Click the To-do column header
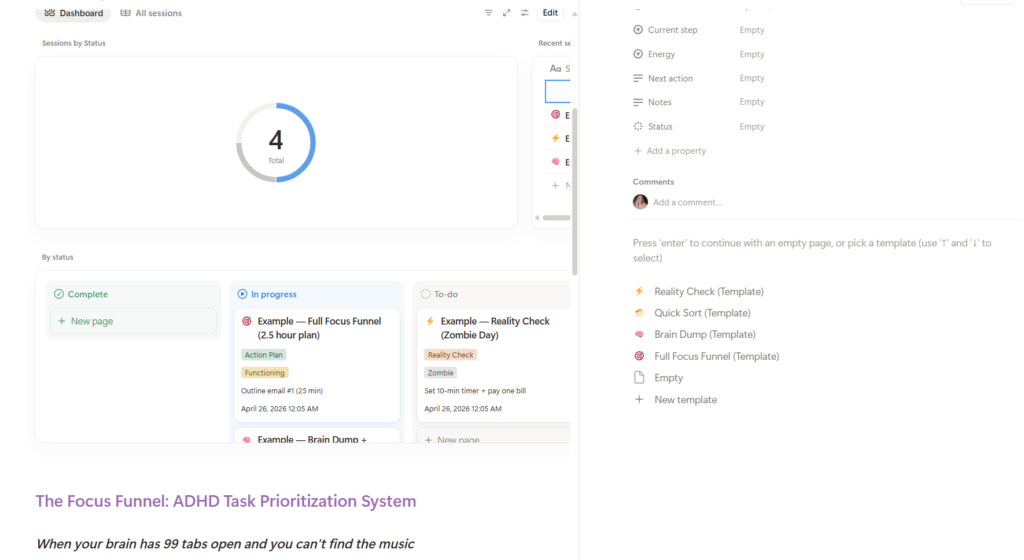 [x=440, y=294]
